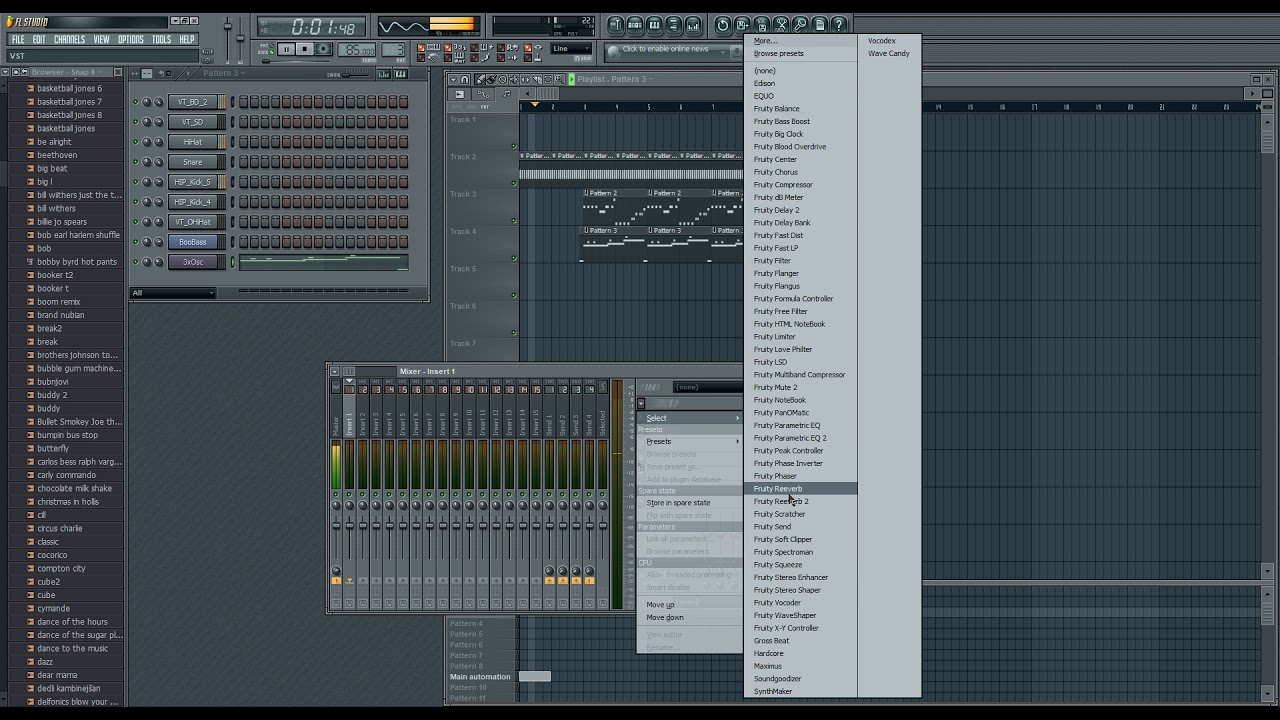Screen dimensions: 1280x720
Task: Open the Mixer options dropdown arrow
Action: (334, 371)
